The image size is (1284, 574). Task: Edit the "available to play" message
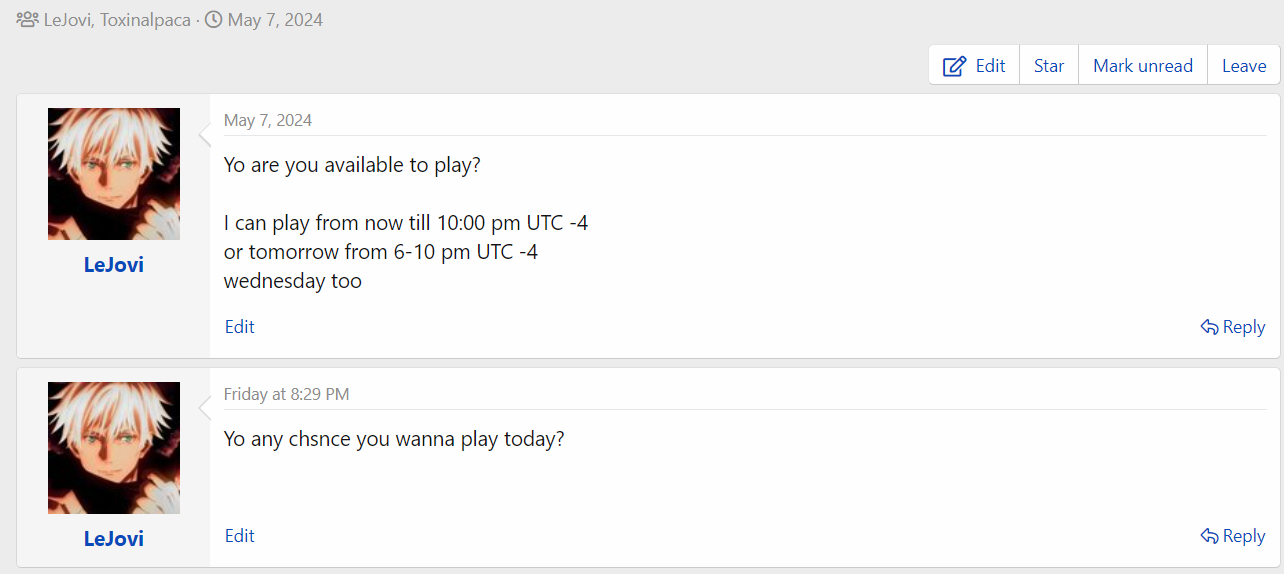pyautogui.click(x=240, y=327)
